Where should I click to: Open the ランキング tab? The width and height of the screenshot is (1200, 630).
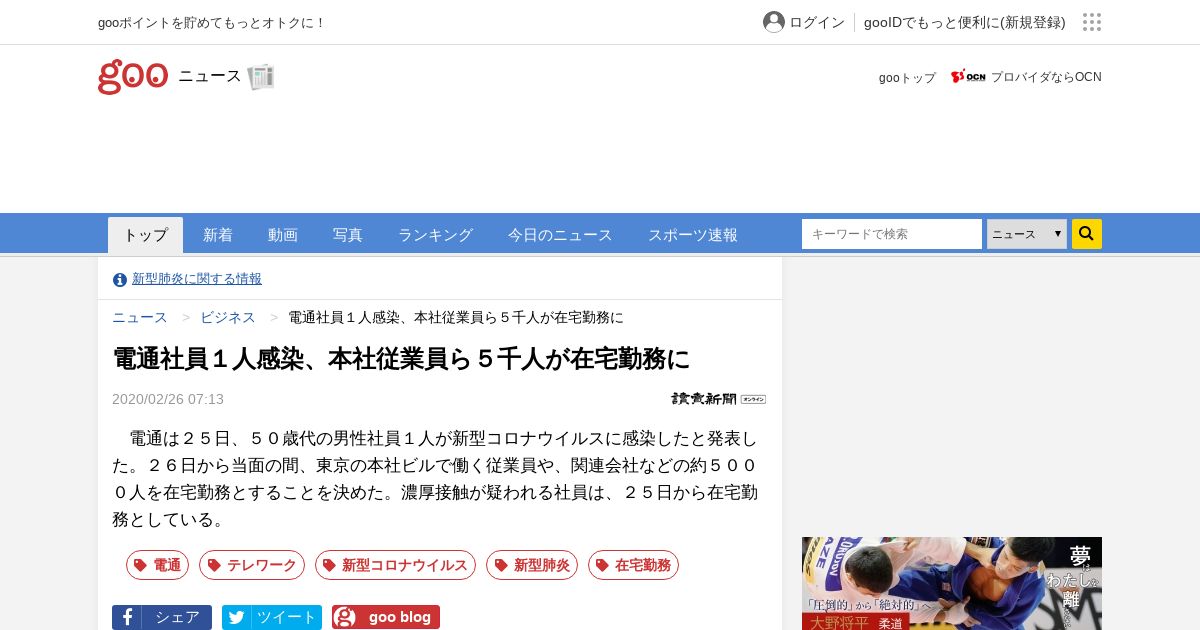[435, 235]
